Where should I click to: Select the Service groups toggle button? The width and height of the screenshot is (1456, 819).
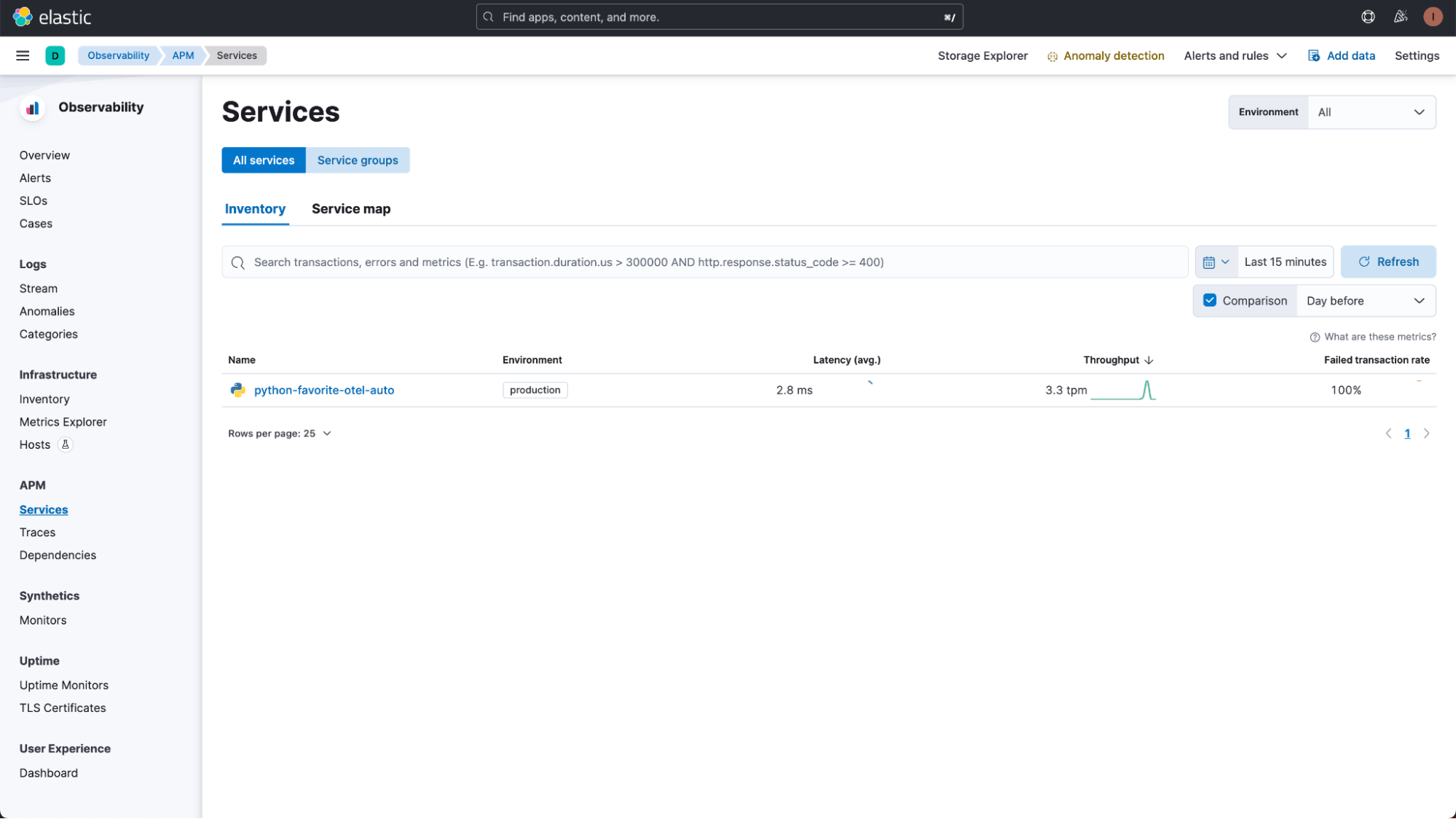(x=357, y=160)
